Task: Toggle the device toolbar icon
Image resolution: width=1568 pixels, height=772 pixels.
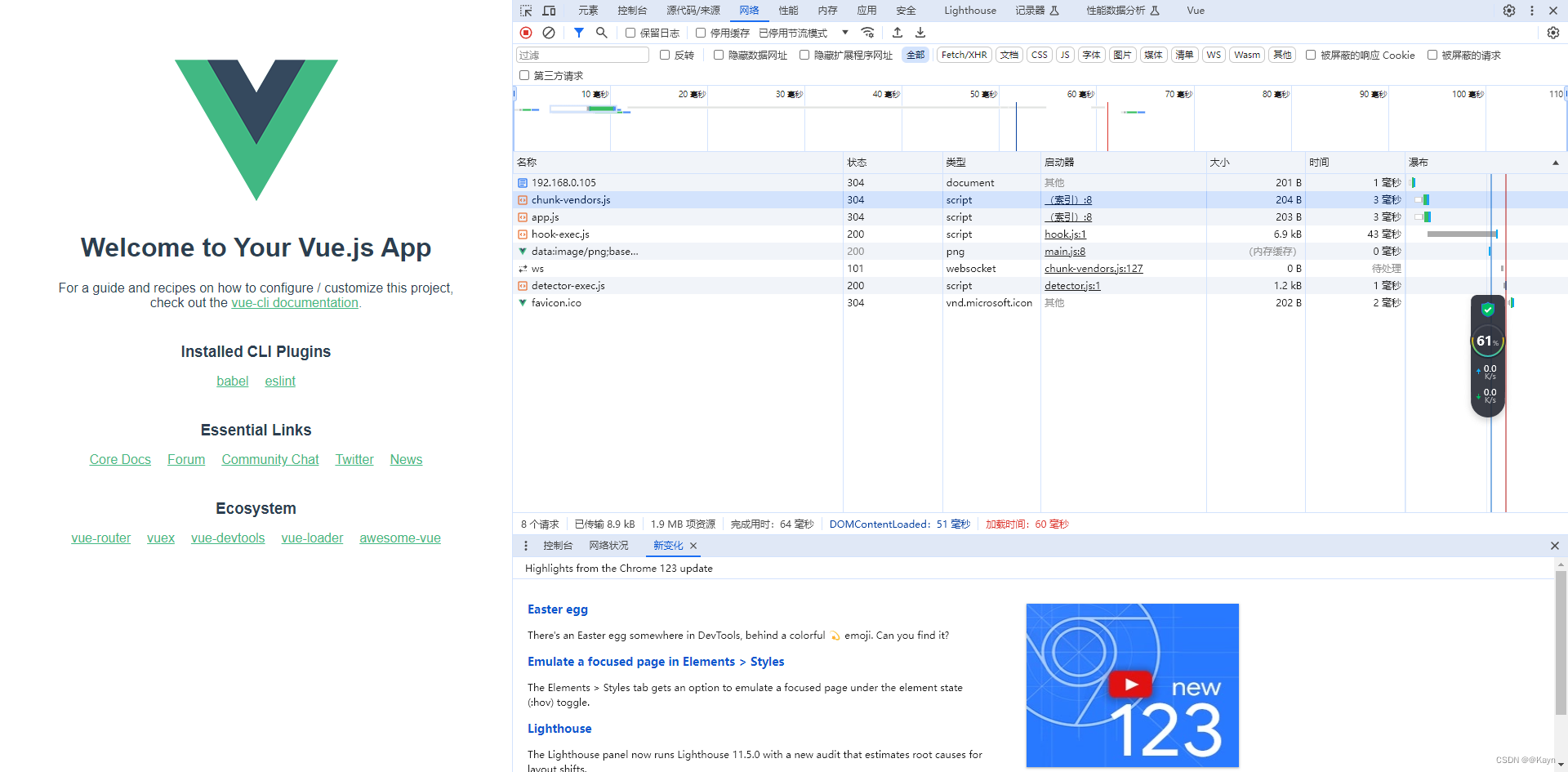Action: [550, 11]
